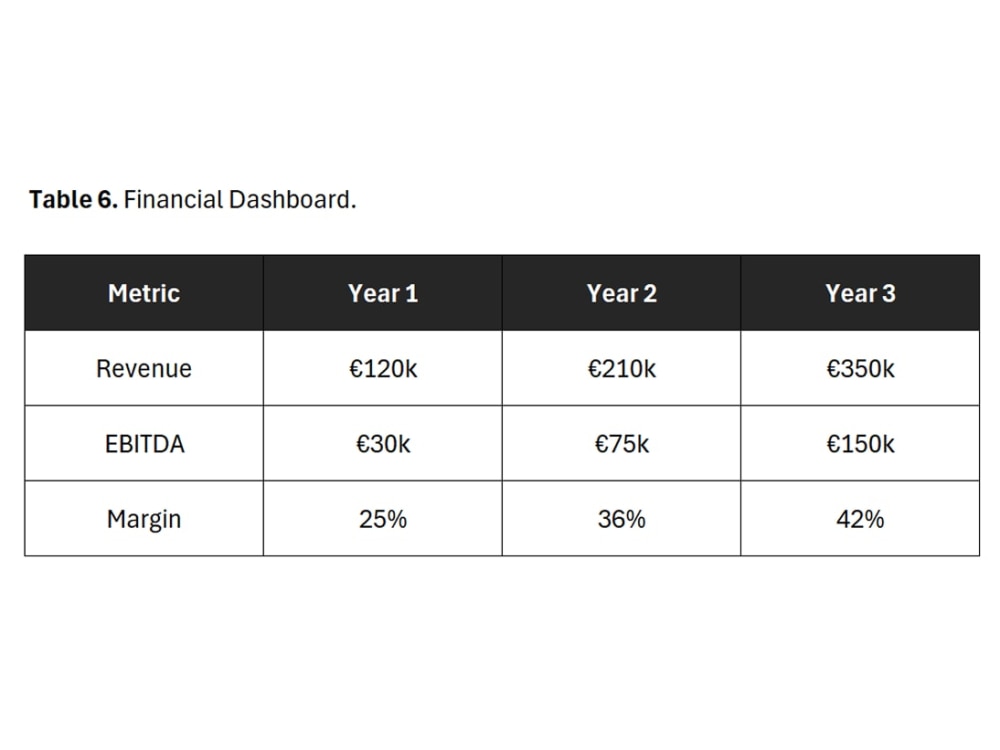Screen dimensions: 1000x750
Task: Select the Year 3 header cell
Action: pyautogui.click(x=860, y=293)
